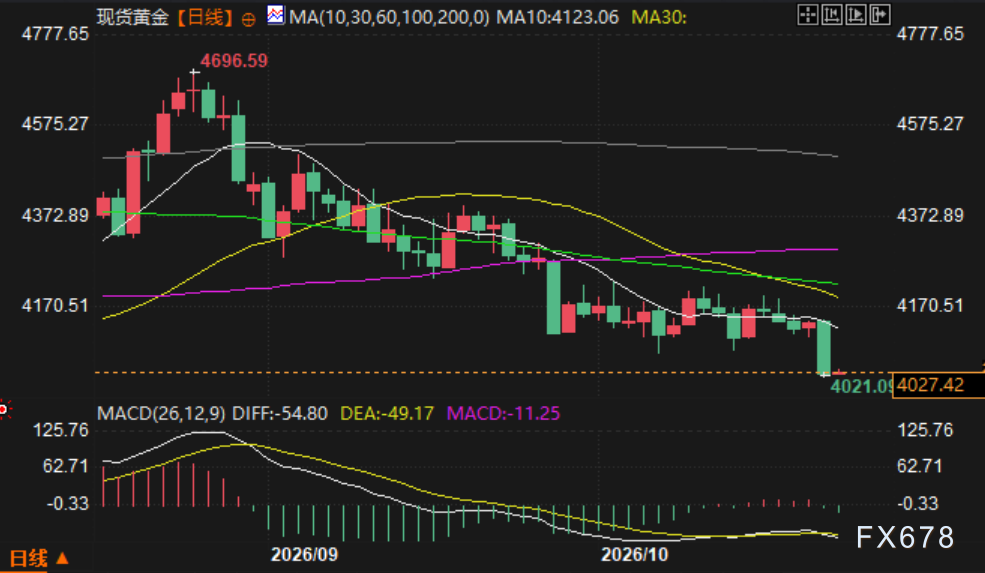Click the purple MACD:-11.25 value
985x573 pixels.
tap(503, 413)
